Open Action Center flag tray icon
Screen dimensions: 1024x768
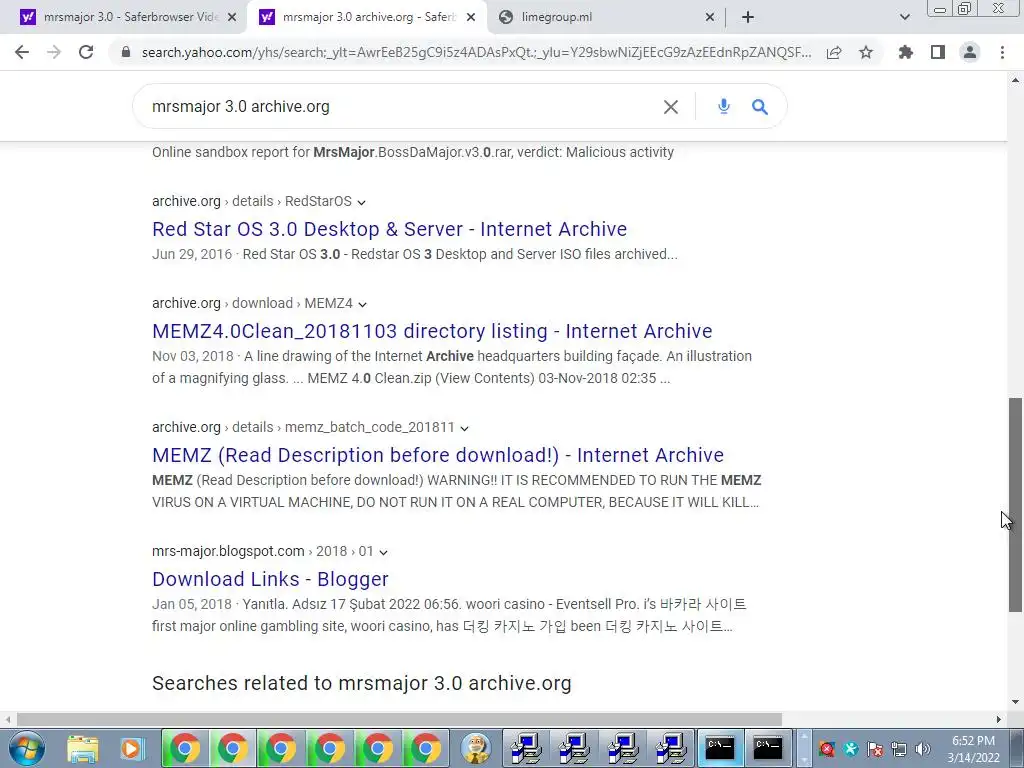pos(875,749)
